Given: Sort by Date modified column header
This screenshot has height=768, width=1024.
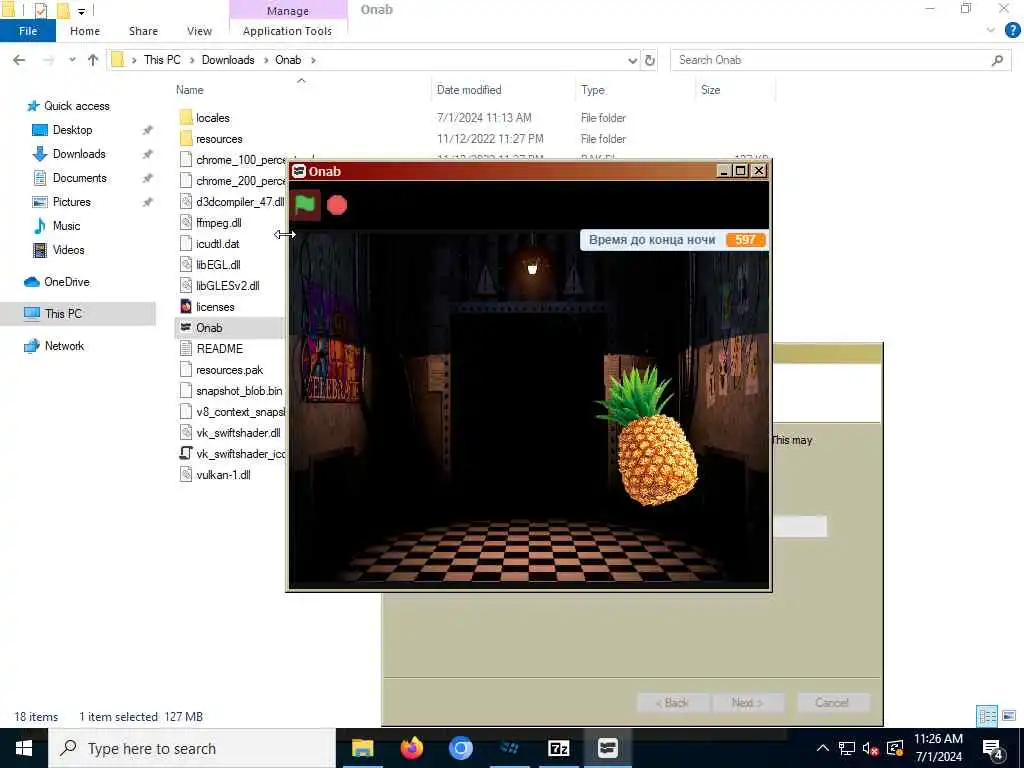Looking at the screenshot, I should 469,90.
